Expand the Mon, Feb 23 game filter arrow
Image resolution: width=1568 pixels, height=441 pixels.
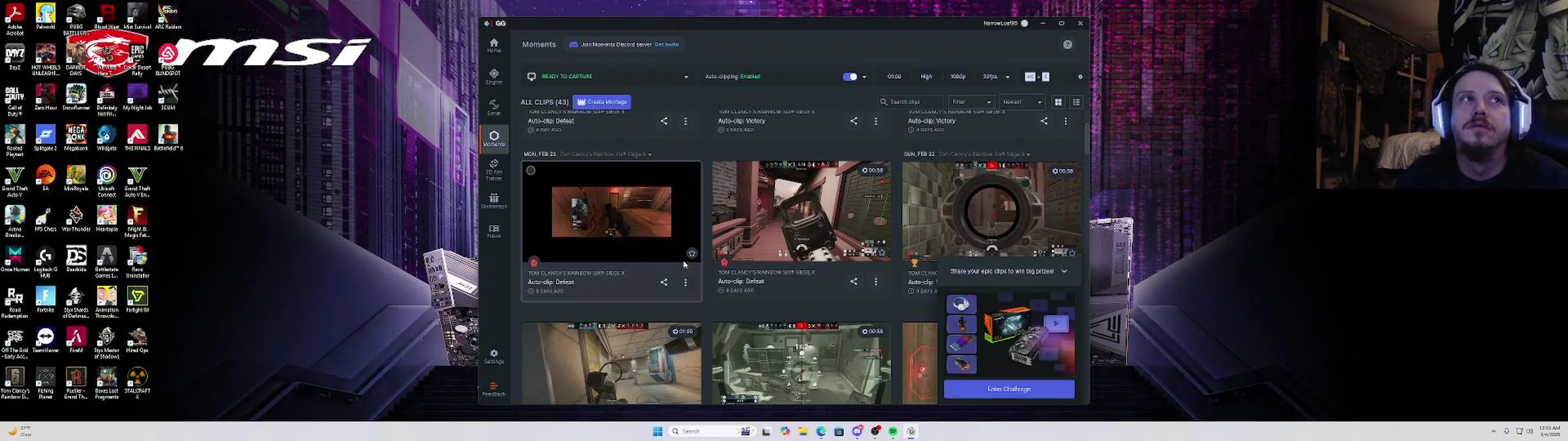point(649,154)
